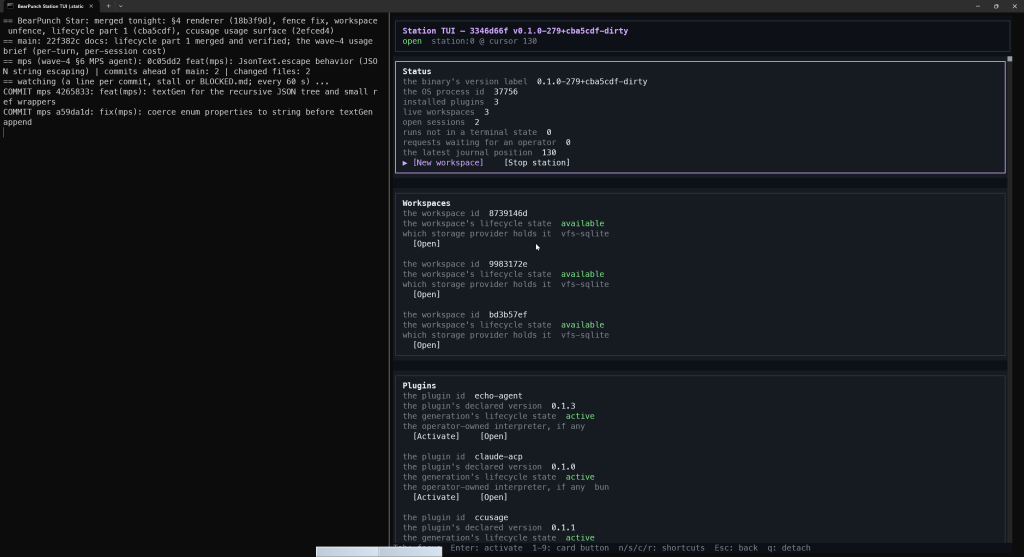Click 'q: detach' footer hint
This screenshot has width=1024, height=557.
tap(789, 548)
